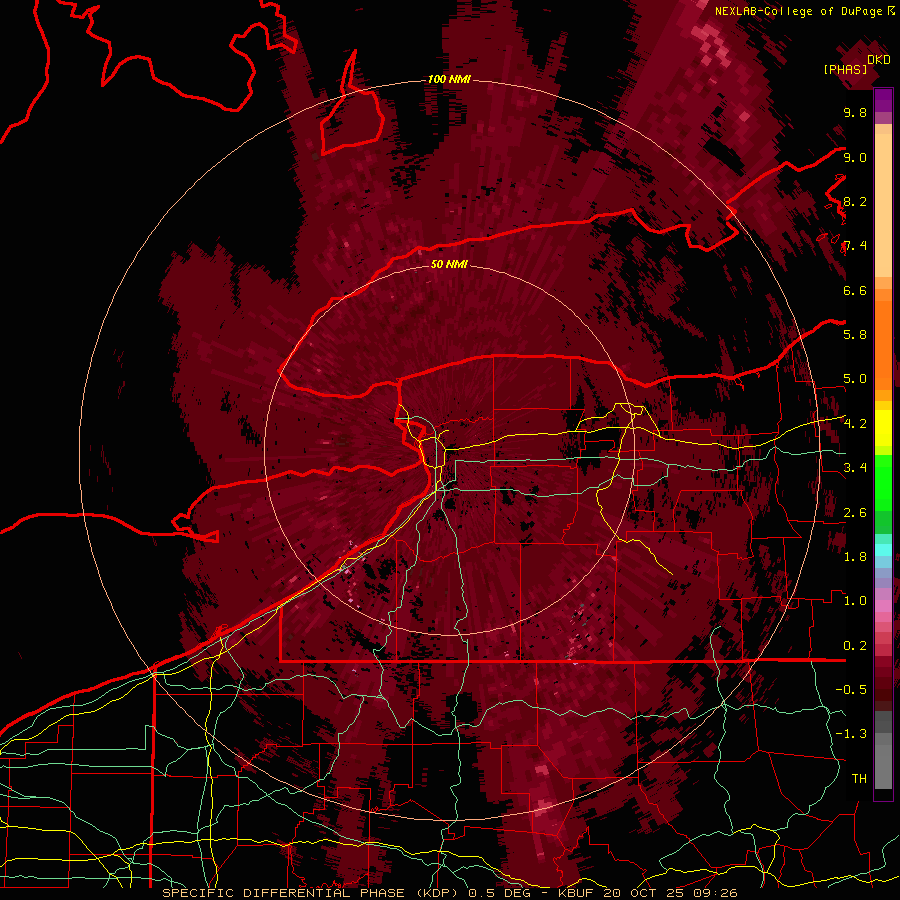Click the 50 NMI range ring label
The height and width of the screenshot is (900, 900).
pos(449,264)
